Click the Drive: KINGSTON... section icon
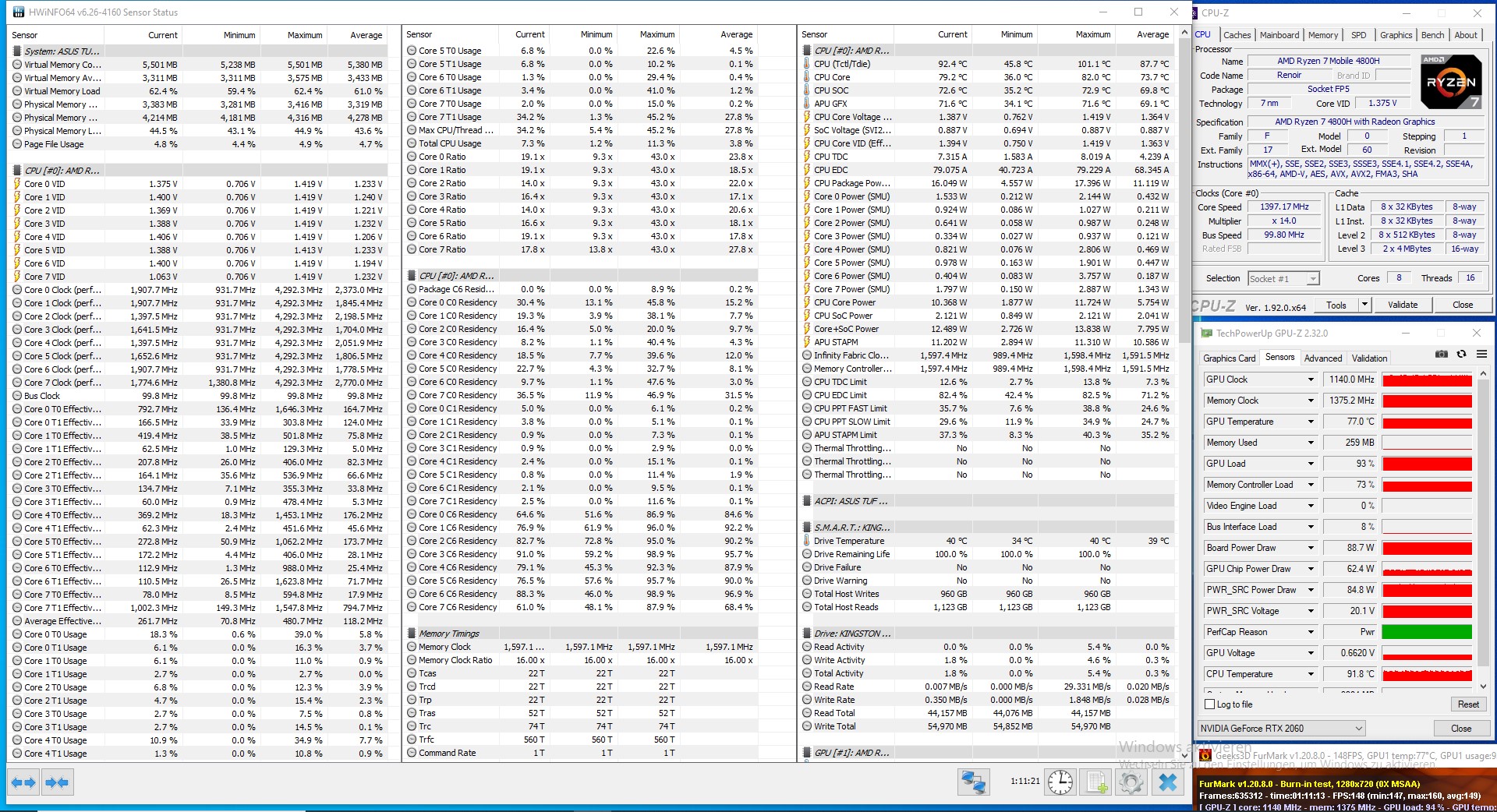 coord(807,634)
